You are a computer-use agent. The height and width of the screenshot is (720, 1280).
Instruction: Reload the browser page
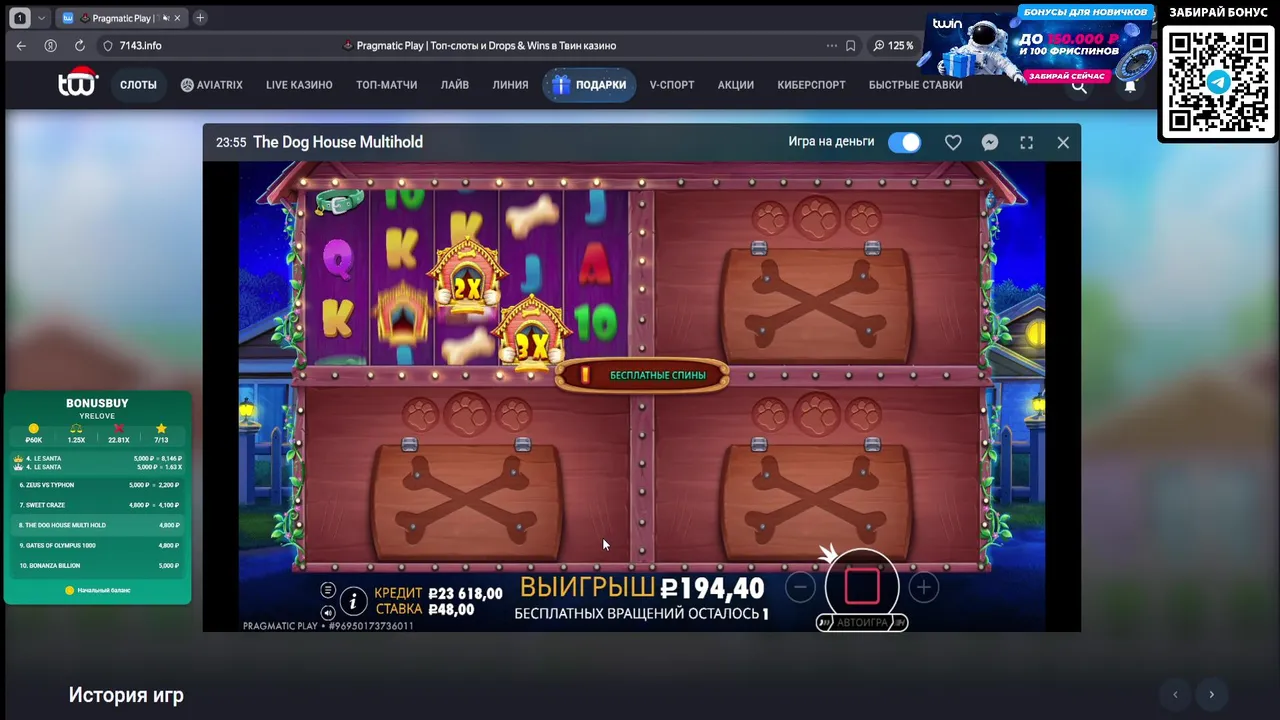79,45
